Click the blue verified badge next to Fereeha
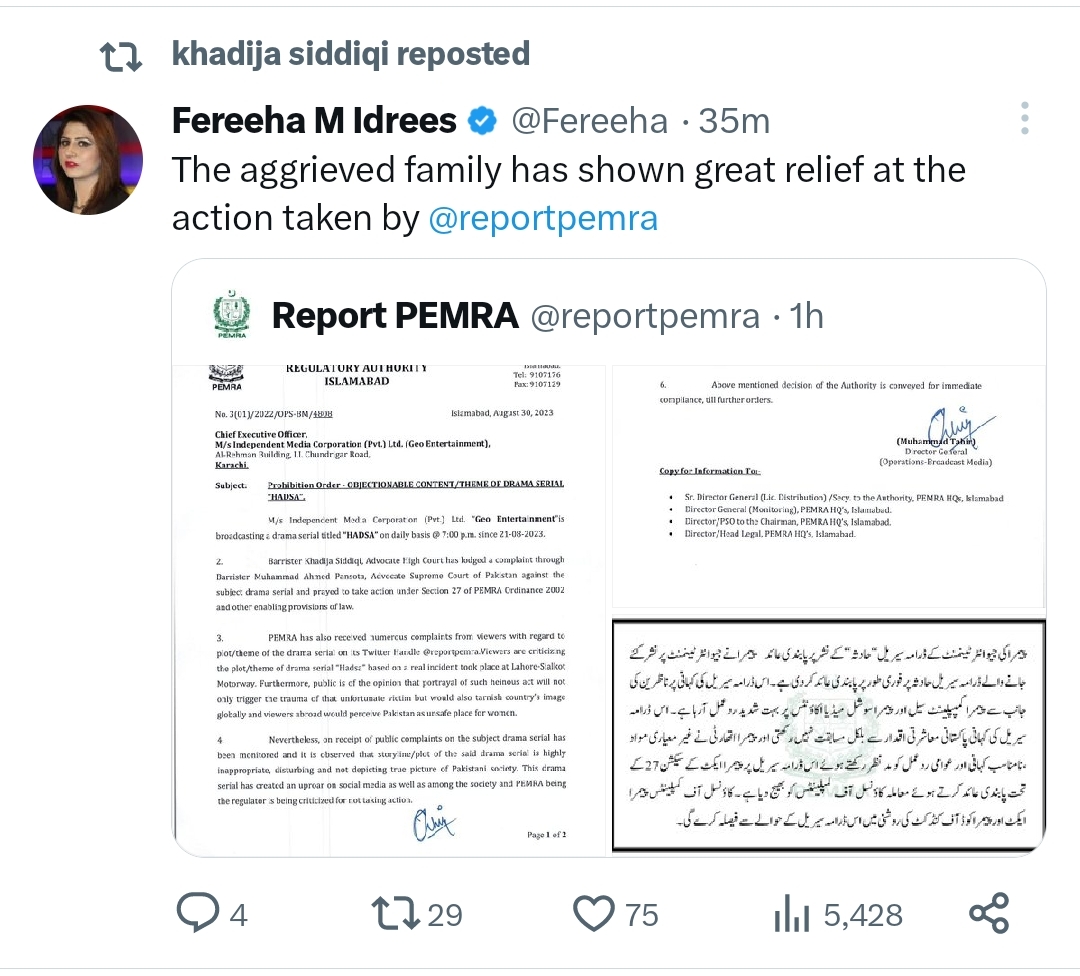This screenshot has height=976, width=1080. click(481, 119)
